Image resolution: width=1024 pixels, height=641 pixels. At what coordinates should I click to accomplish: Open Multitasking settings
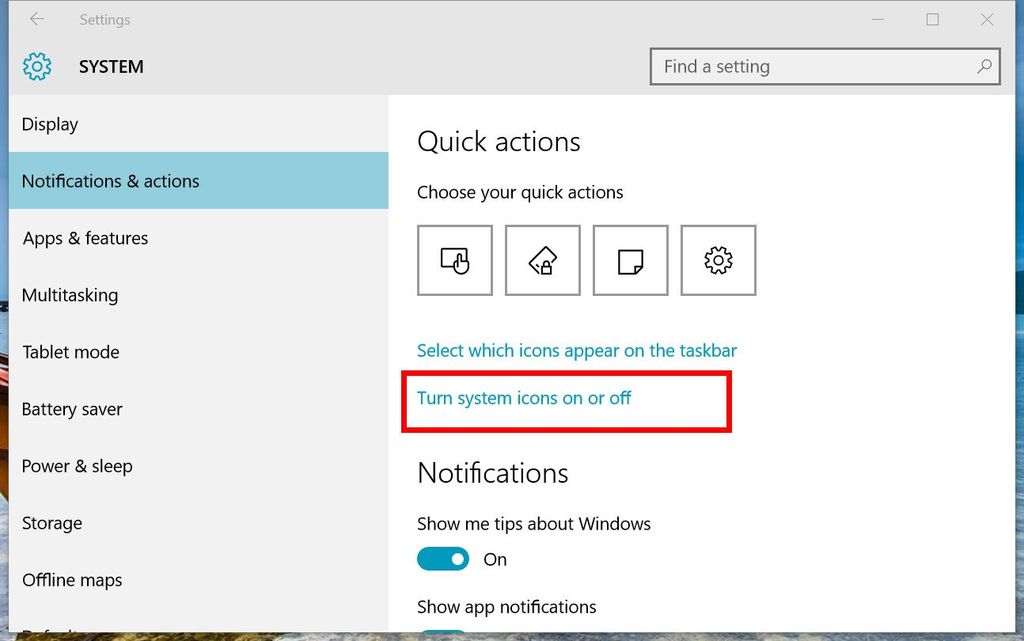(71, 295)
